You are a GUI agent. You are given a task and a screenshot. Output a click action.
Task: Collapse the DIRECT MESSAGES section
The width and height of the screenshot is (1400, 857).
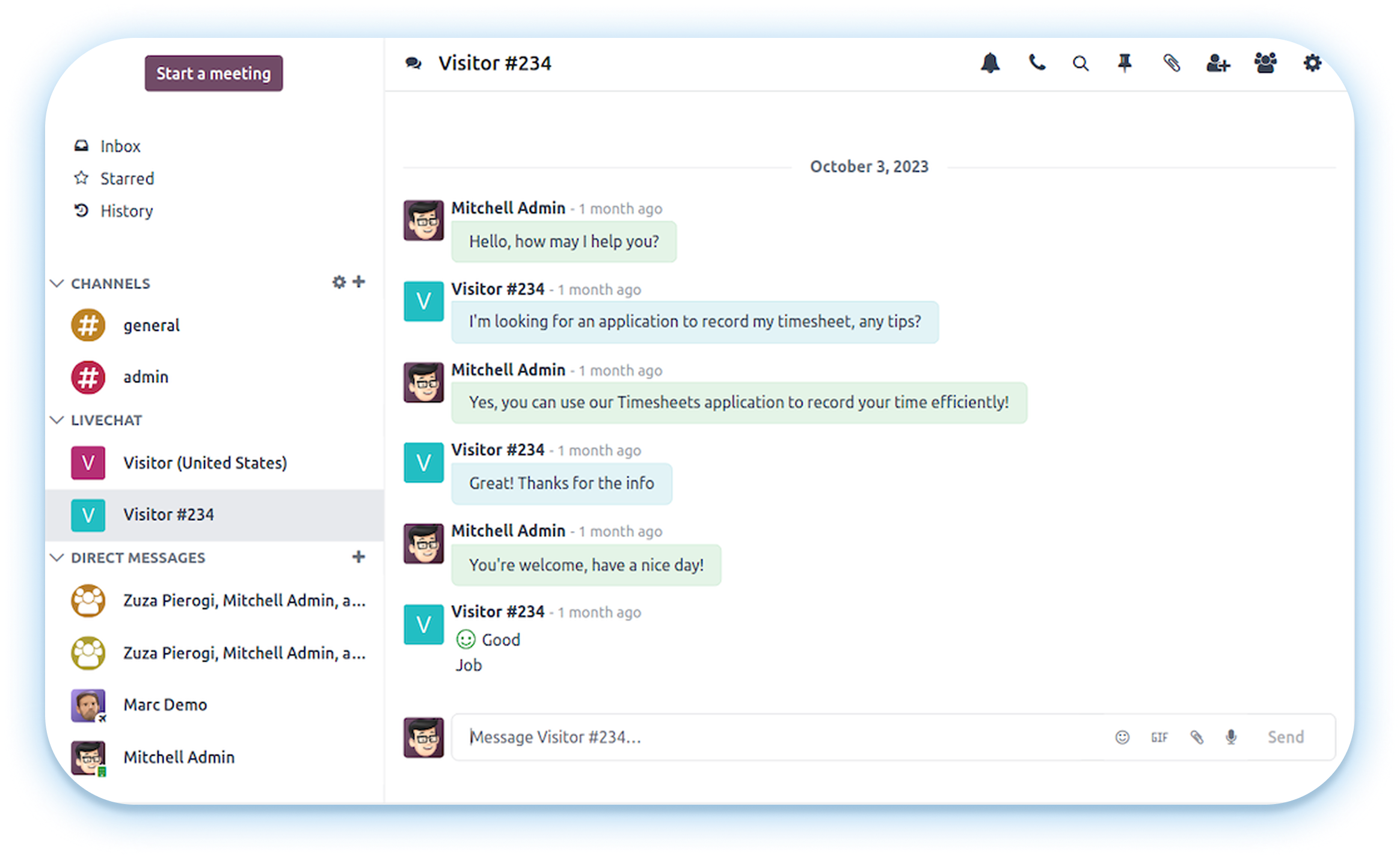(57, 558)
